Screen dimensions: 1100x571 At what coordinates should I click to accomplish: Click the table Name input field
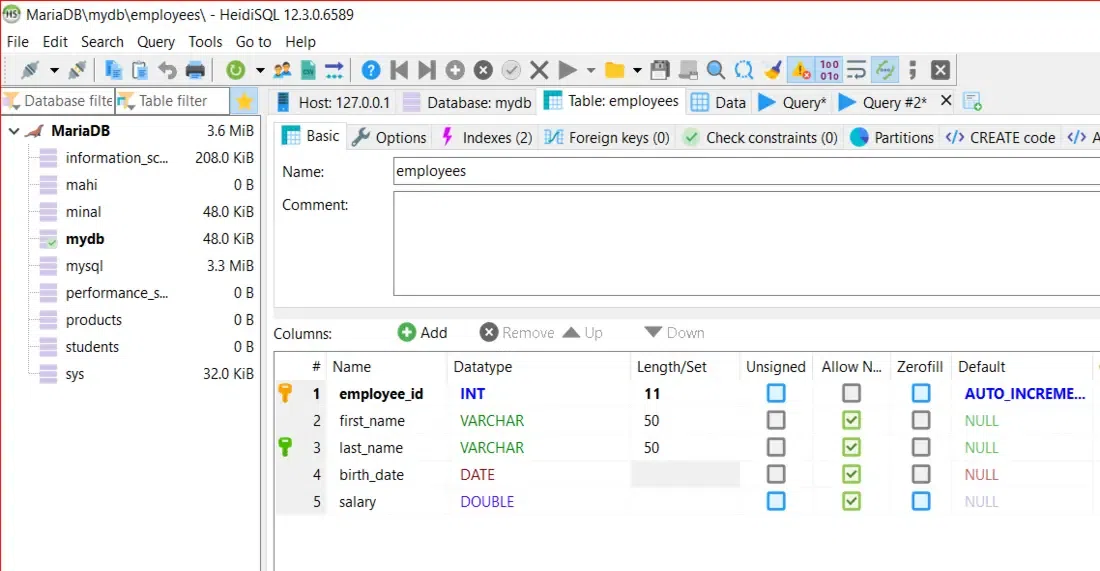coord(746,171)
